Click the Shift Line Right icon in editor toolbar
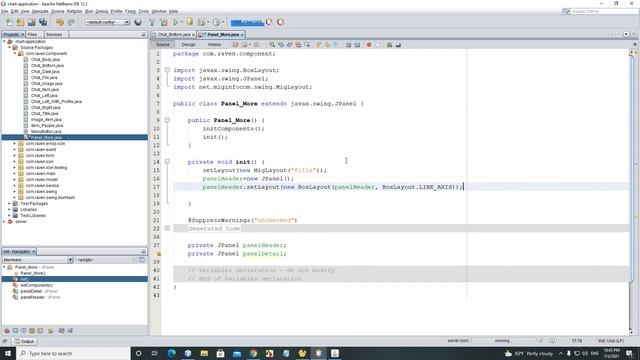Viewport: 640px width, 360px height. point(357,44)
